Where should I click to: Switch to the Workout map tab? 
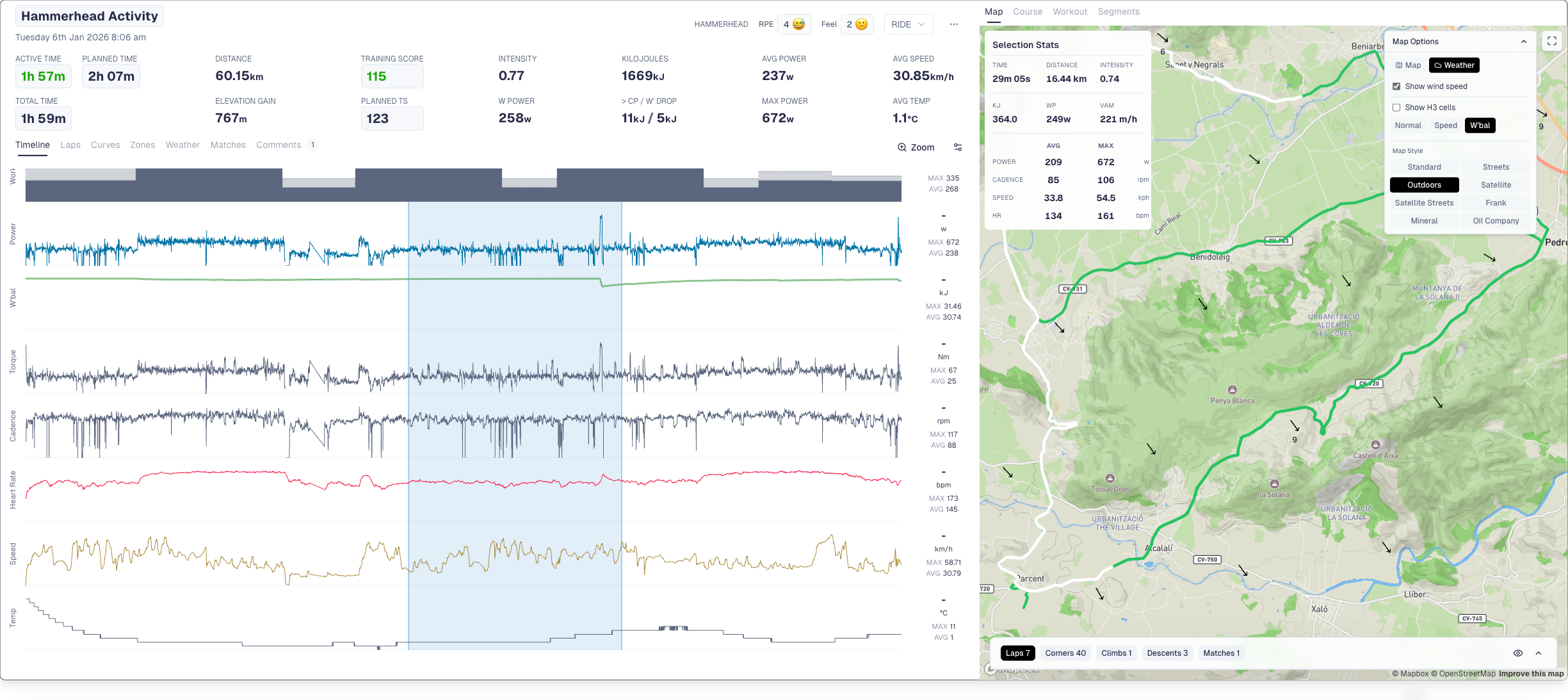click(x=1070, y=12)
